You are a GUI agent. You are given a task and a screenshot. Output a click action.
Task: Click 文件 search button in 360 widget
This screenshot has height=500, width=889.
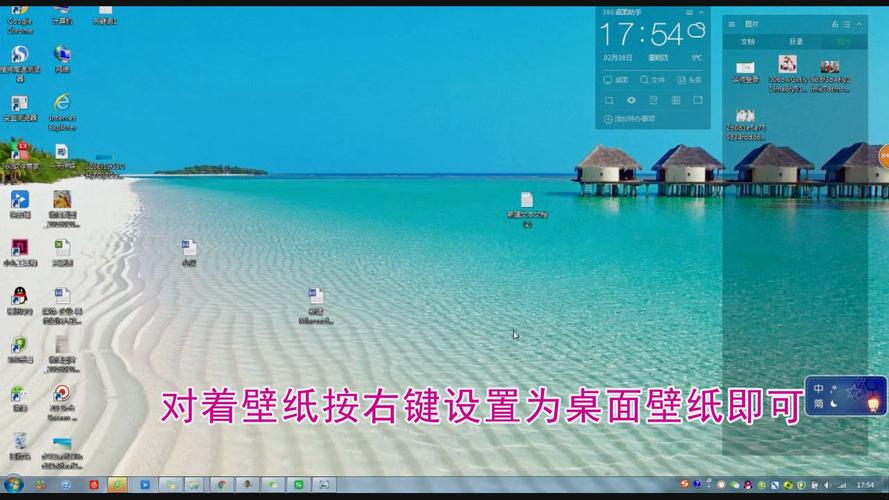coord(653,80)
